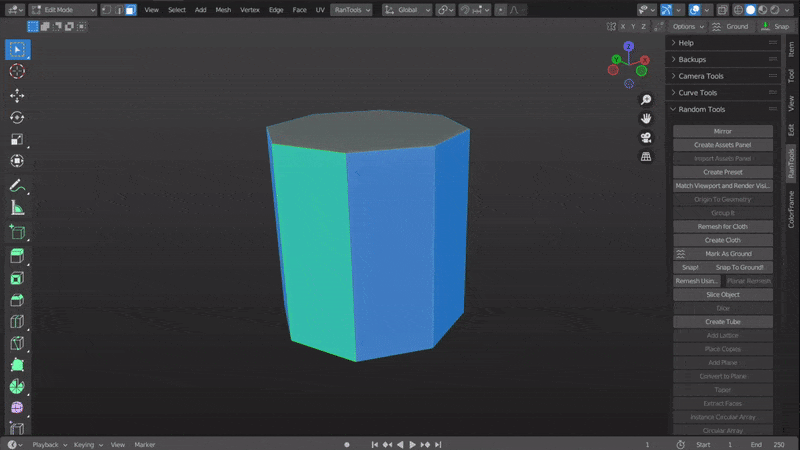Activate the 3D Cursor tool
The image size is (800, 450).
[x=17, y=71]
